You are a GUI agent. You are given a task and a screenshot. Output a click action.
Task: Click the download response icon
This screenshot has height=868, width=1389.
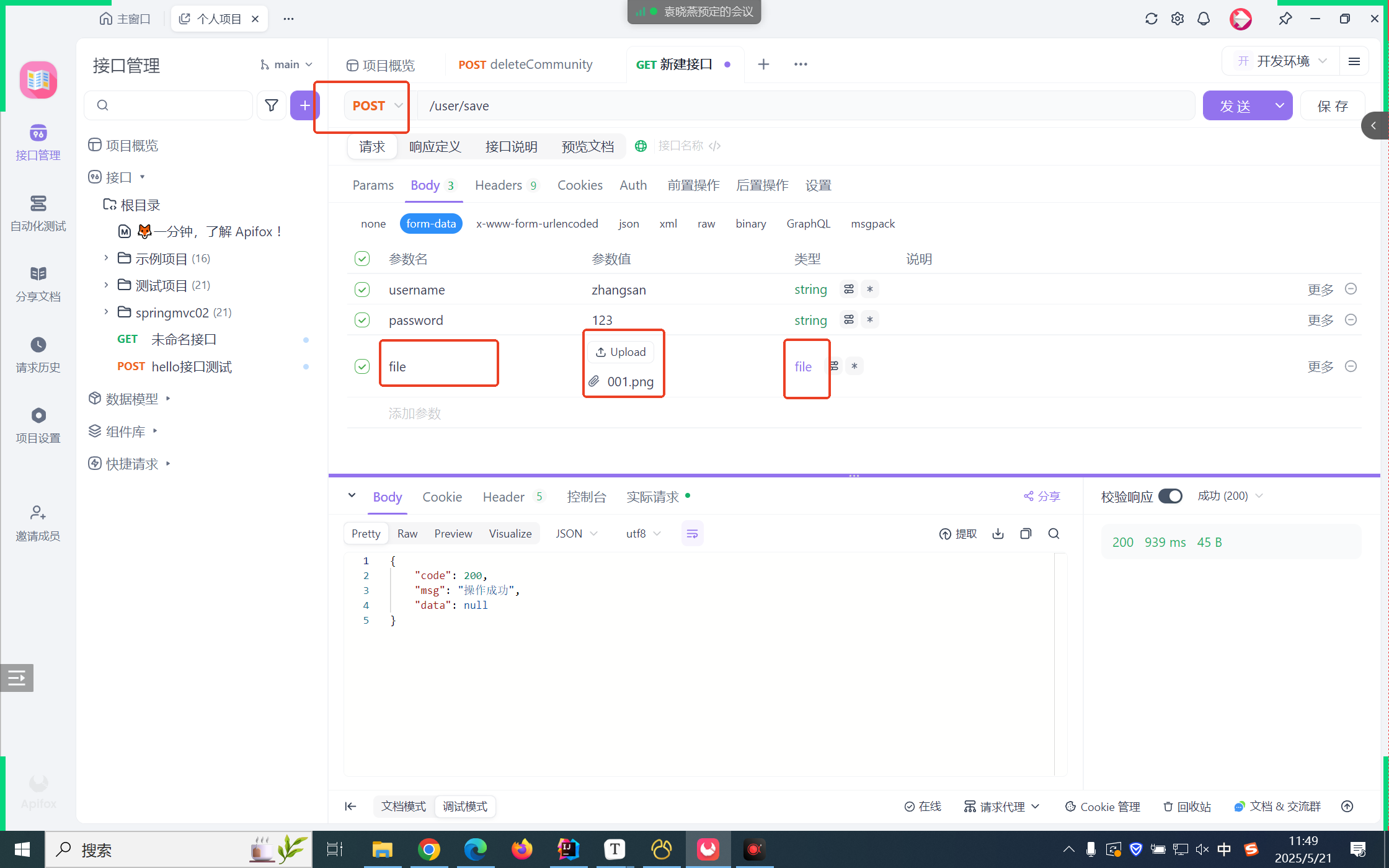[x=998, y=534]
